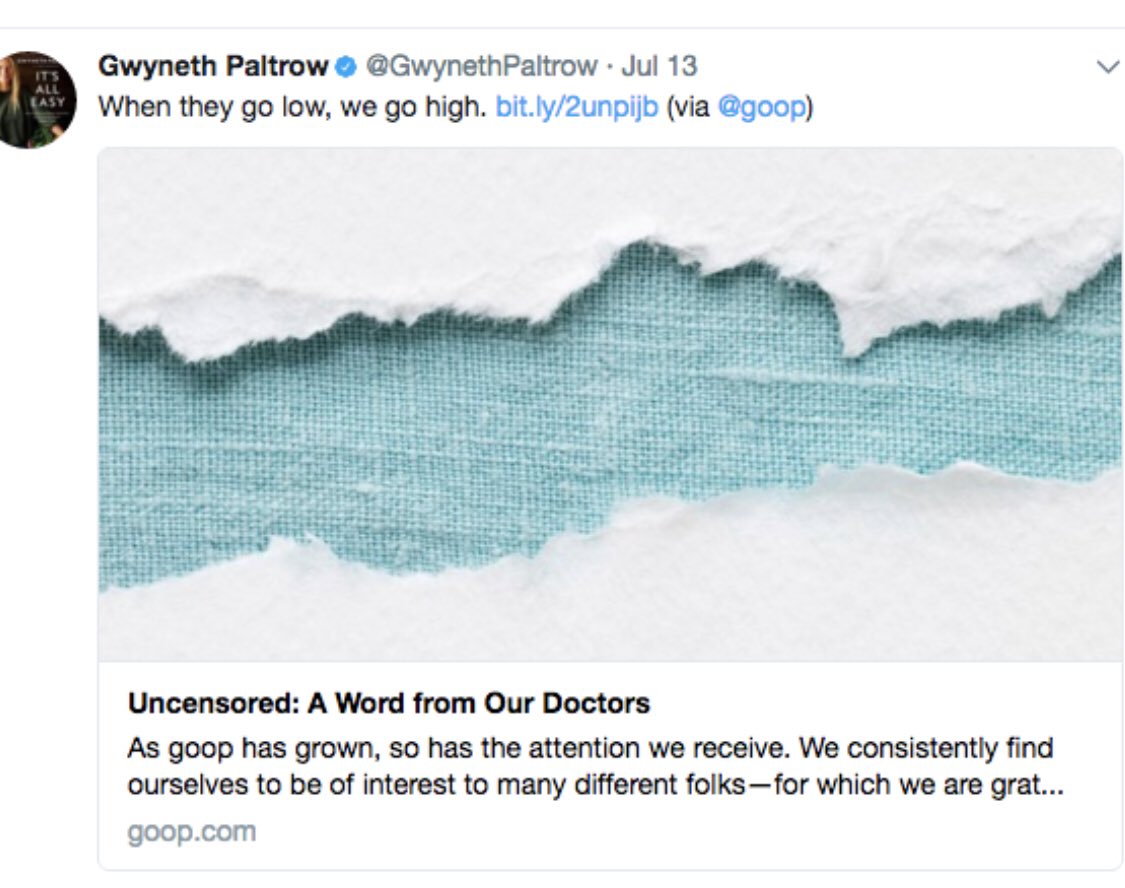Open Gwyneth Paltrow's profile avatar
Screen dimensions: 1125x888
[36, 100]
